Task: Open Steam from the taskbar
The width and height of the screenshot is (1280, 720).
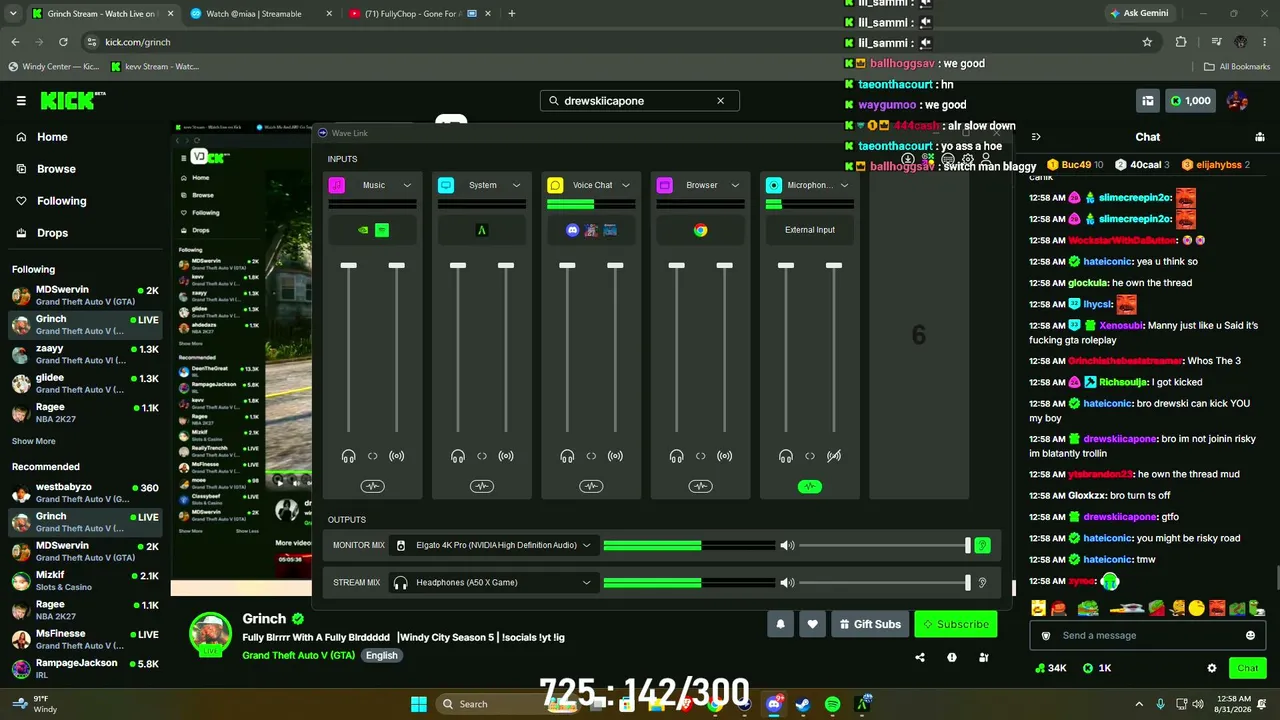Action: pyautogui.click(x=802, y=704)
